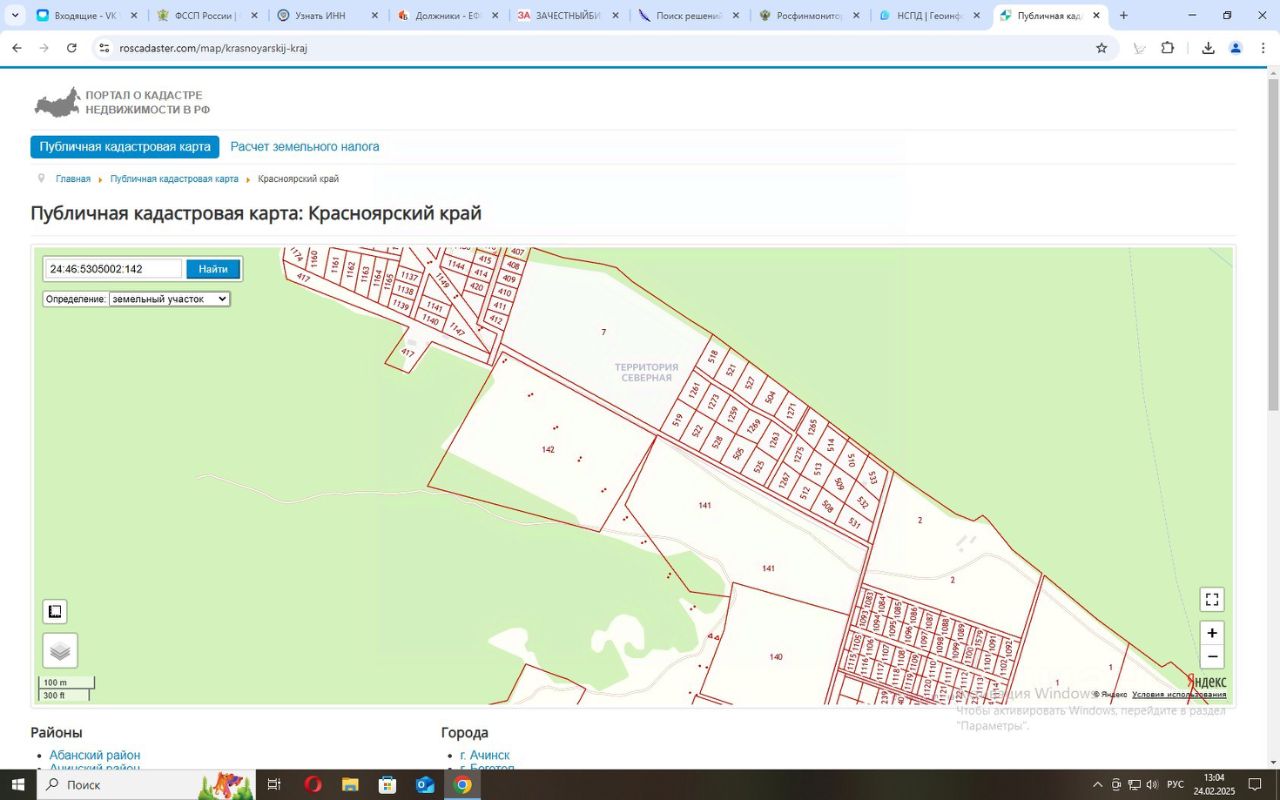Open Chrome downloads icon
This screenshot has height=800, width=1280.
(x=1208, y=48)
